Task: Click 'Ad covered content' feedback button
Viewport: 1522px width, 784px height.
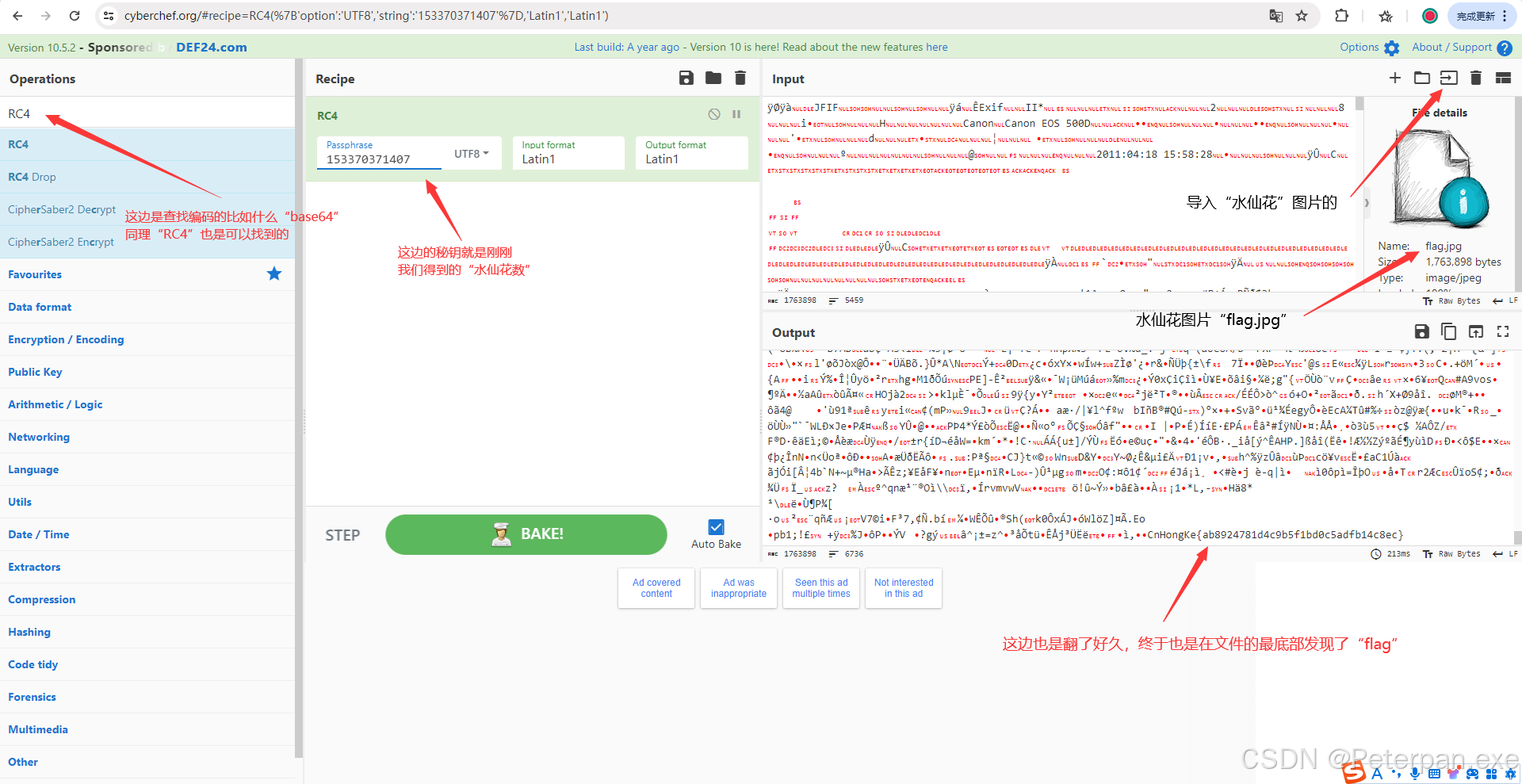Action: pyautogui.click(x=656, y=588)
